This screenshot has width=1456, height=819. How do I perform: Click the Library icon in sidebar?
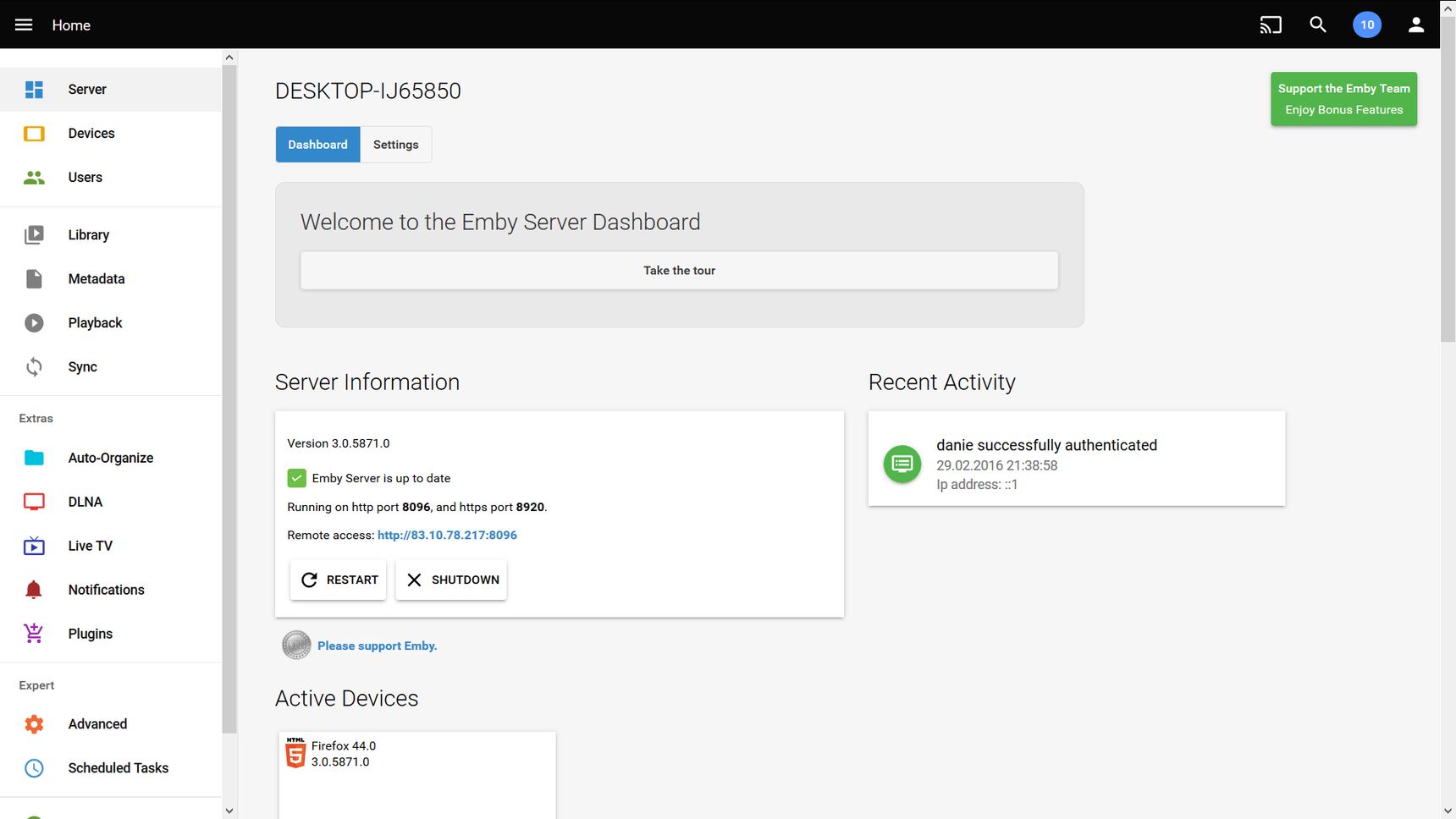34,235
